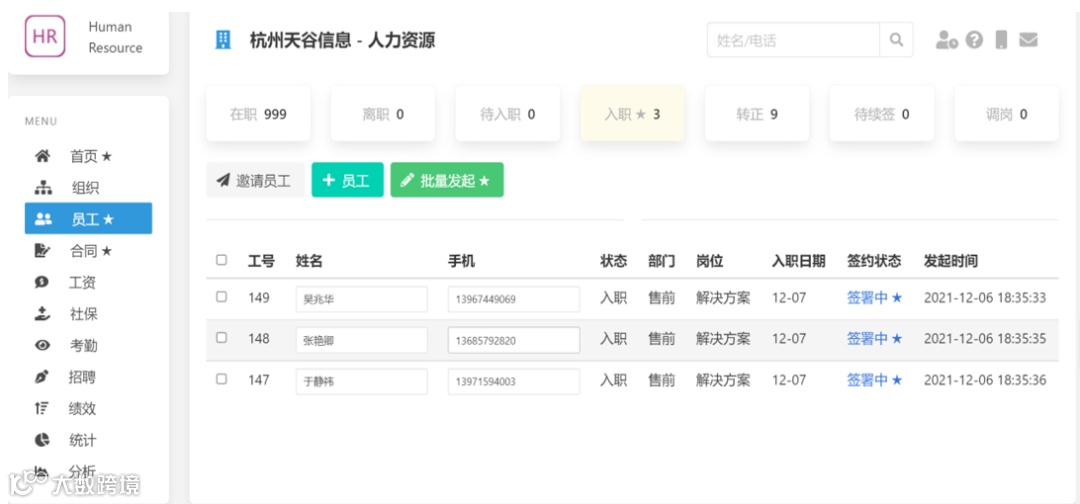Click the blue building icon by company name

223,40
